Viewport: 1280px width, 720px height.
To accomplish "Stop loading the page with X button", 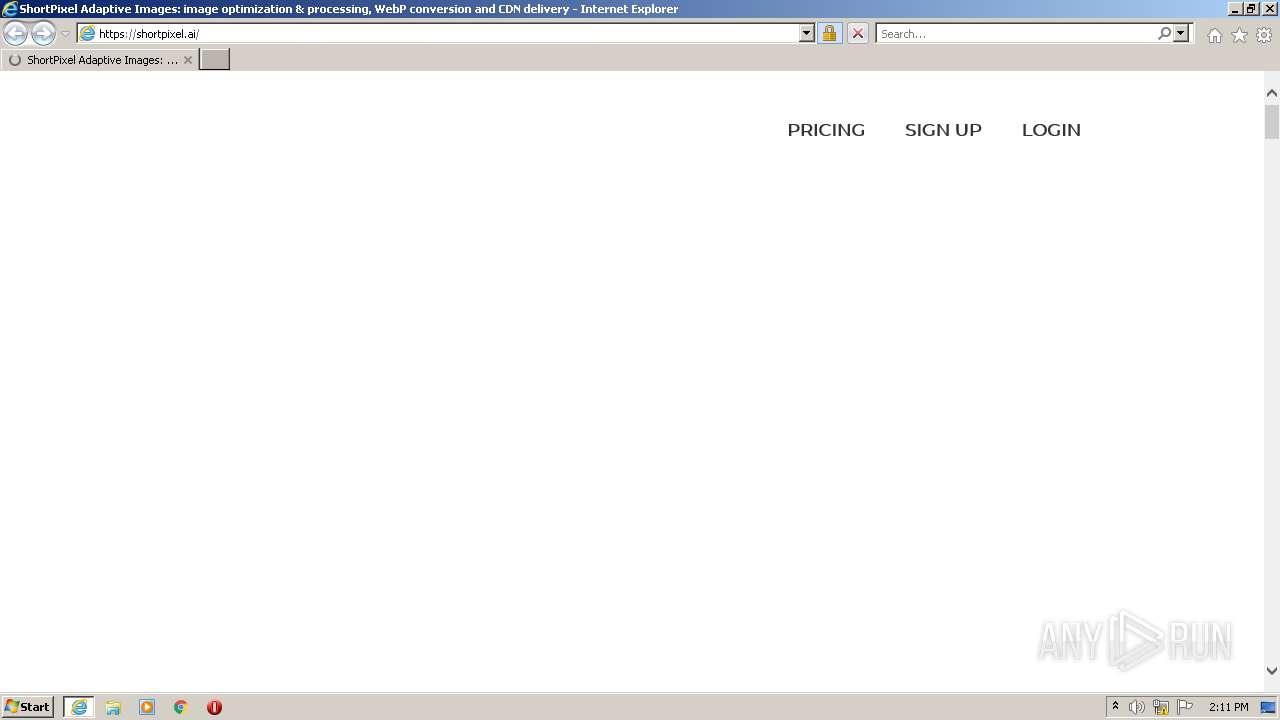I will point(857,33).
